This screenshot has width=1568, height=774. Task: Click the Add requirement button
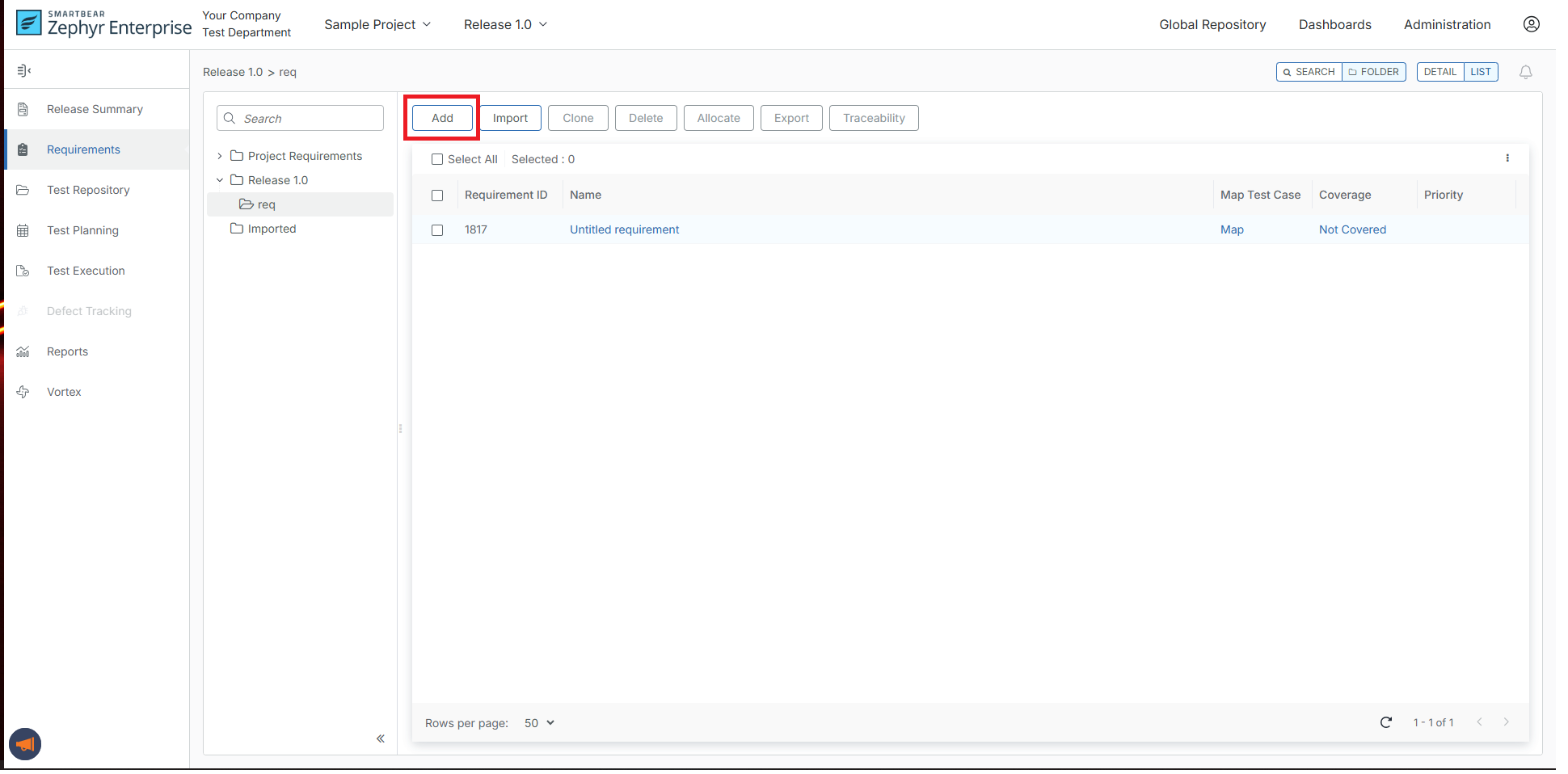tap(442, 118)
